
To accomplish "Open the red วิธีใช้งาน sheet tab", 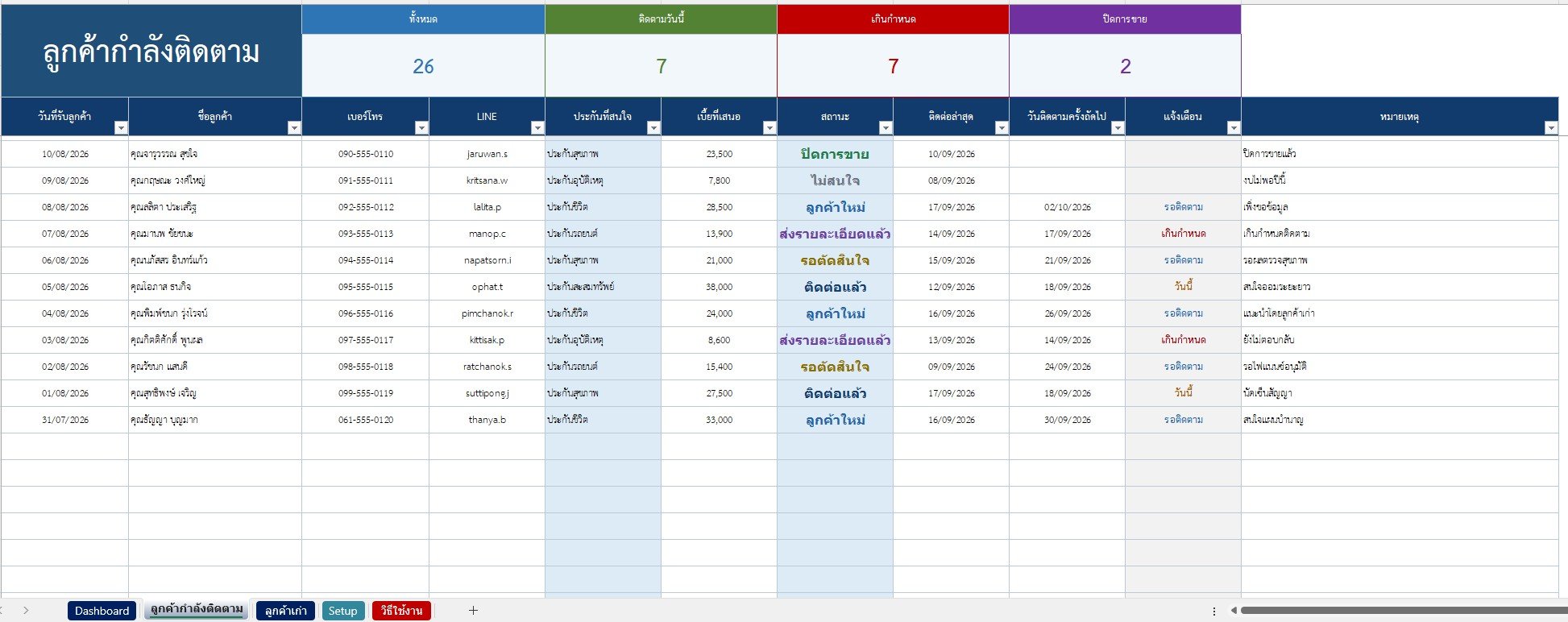I will pos(401,611).
